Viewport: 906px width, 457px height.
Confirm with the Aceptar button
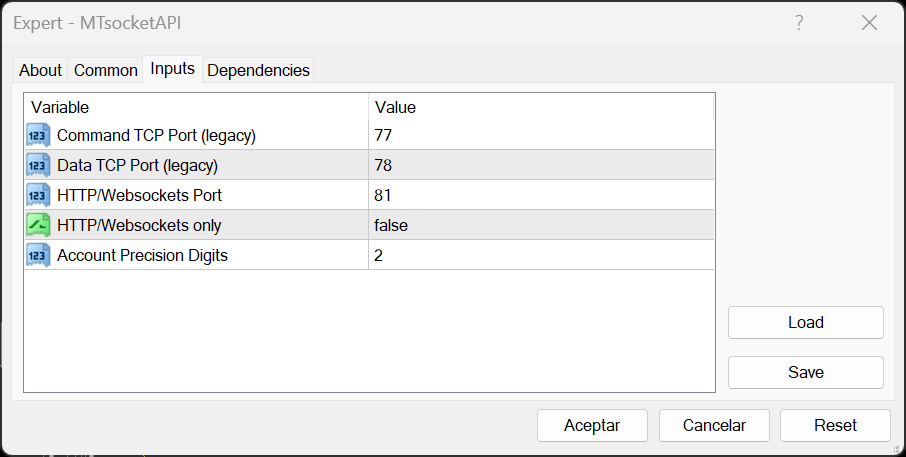[592, 425]
